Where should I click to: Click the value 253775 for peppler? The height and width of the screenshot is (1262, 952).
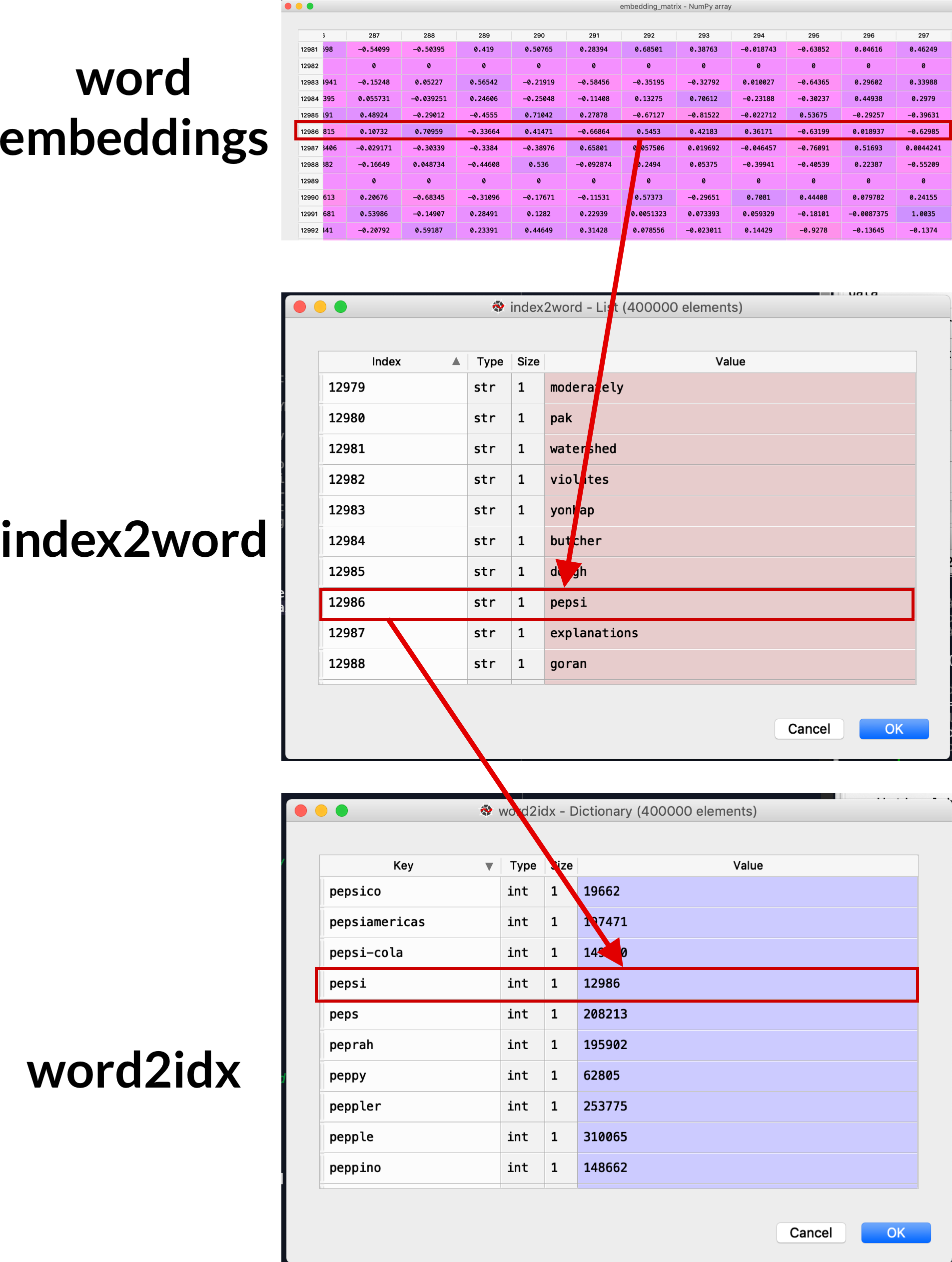(x=605, y=1106)
